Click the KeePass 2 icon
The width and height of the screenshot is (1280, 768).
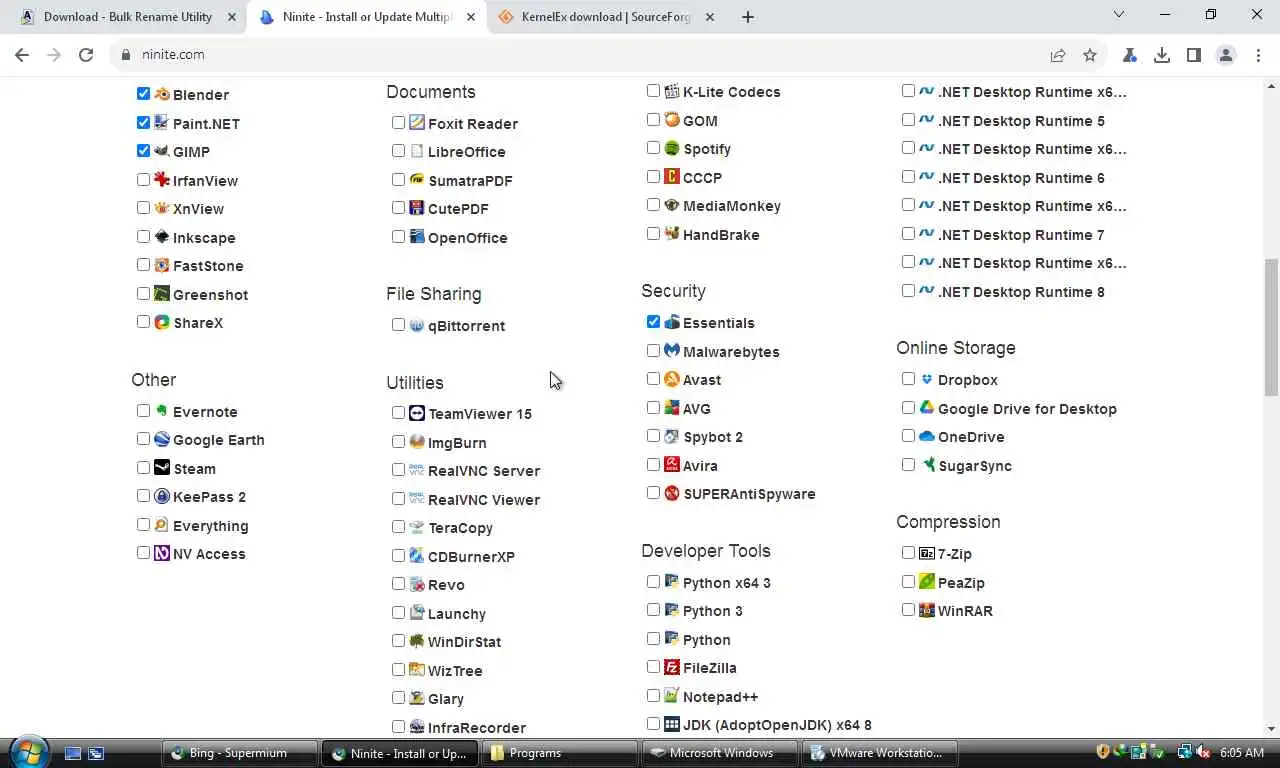pos(161,496)
